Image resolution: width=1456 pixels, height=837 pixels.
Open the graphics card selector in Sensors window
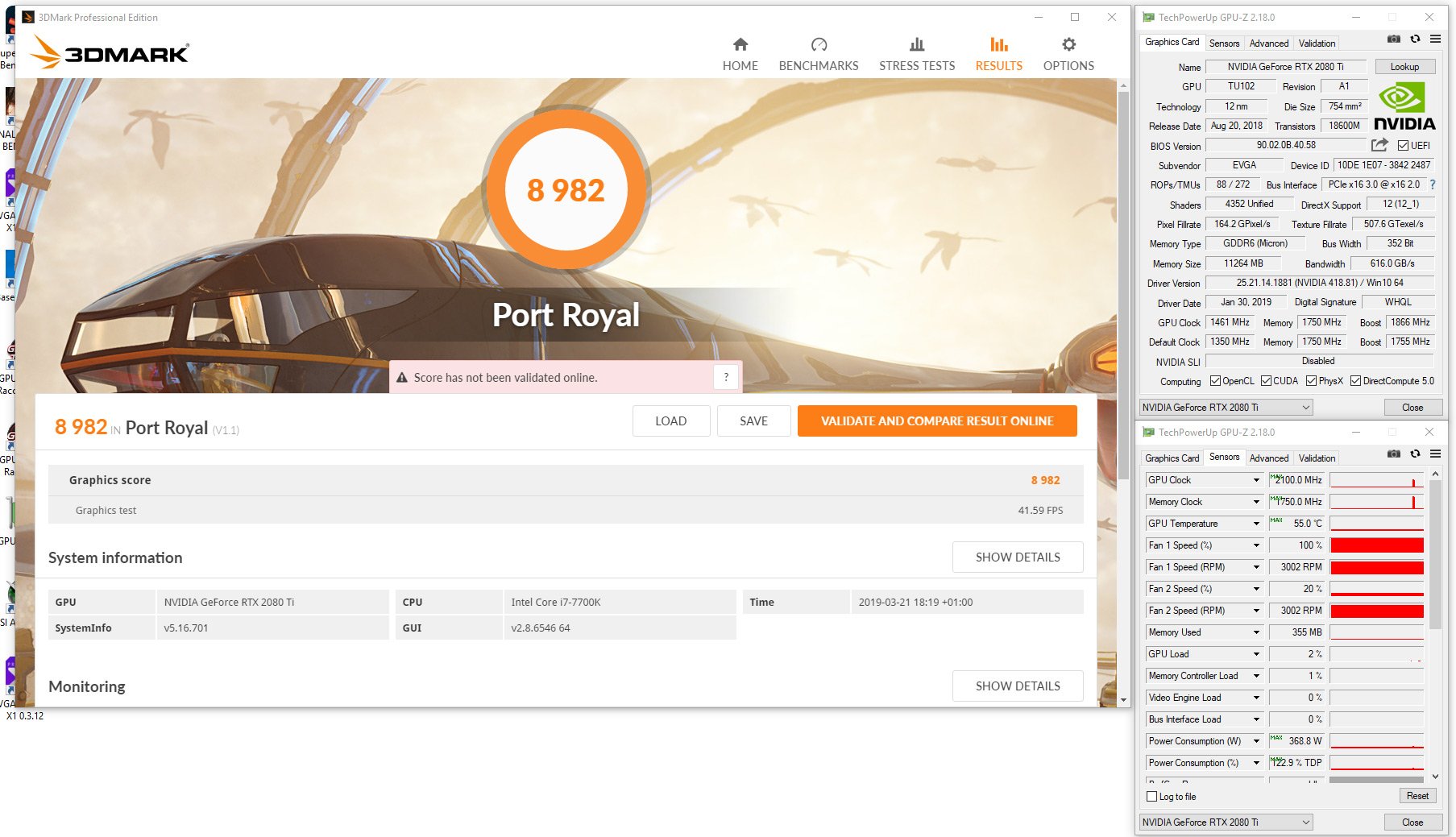click(1226, 822)
